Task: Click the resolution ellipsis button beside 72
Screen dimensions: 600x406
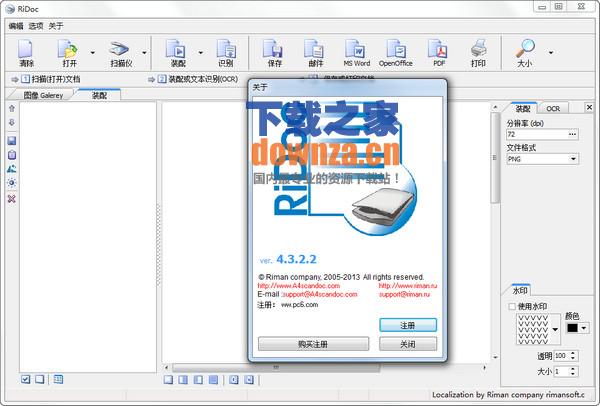Action: (572, 134)
